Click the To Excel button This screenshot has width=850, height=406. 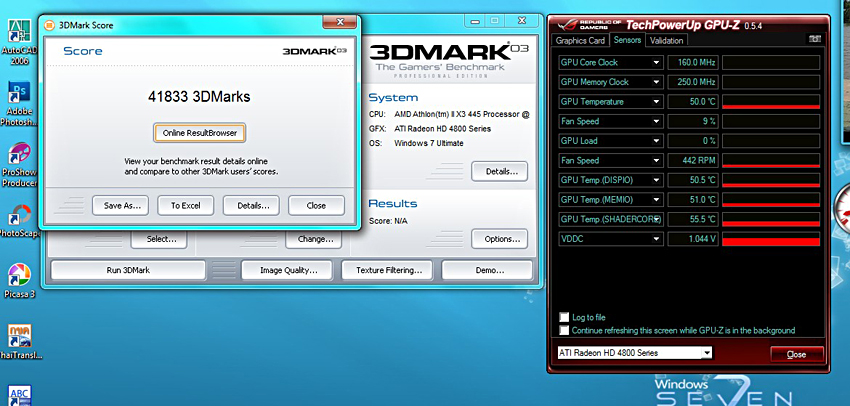185,205
